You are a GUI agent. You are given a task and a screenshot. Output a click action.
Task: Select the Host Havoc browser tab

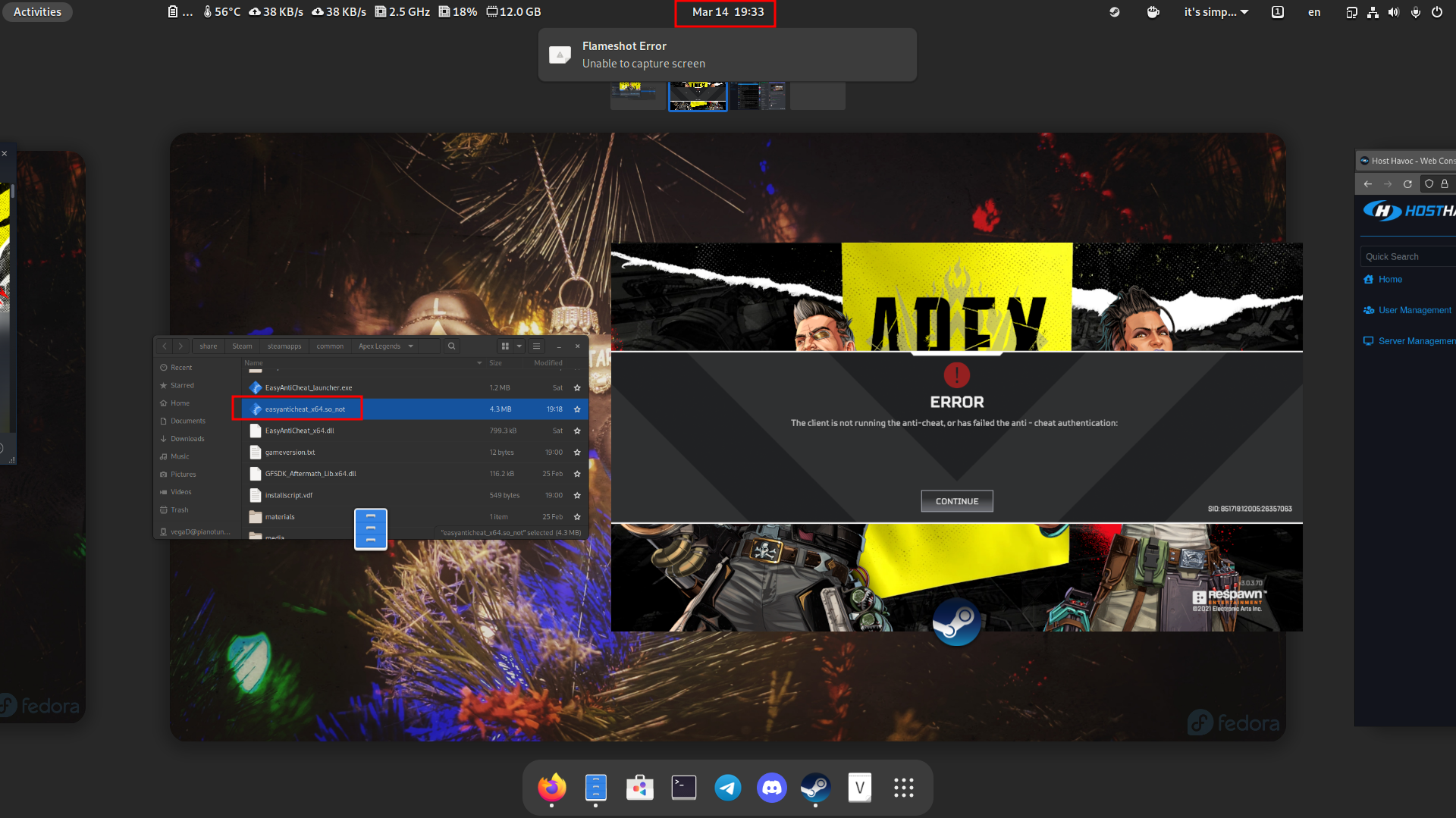click(1408, 161)
